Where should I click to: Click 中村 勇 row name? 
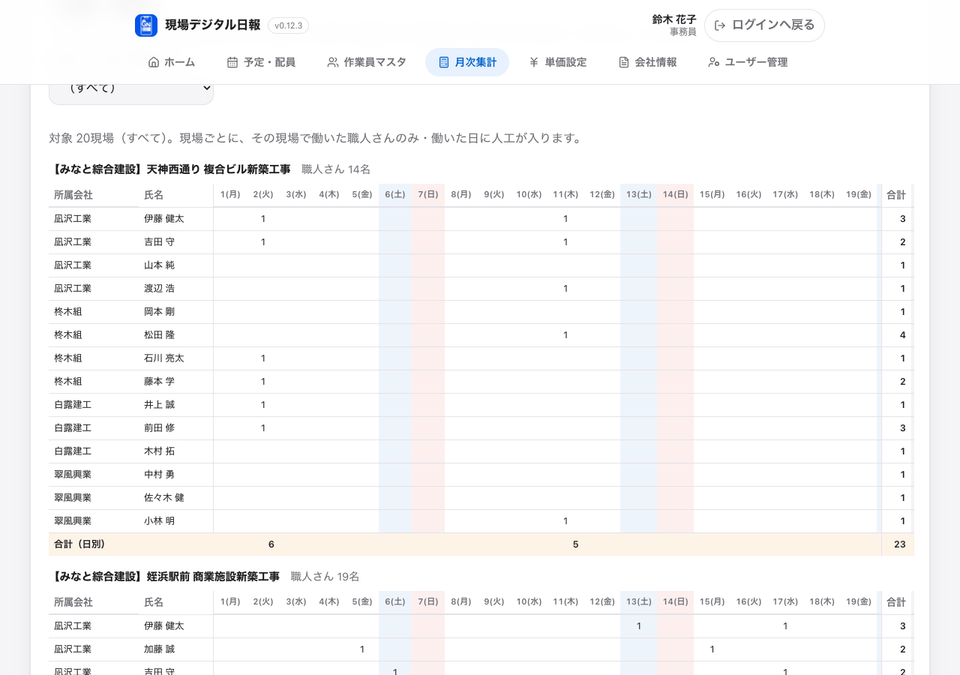159,475
